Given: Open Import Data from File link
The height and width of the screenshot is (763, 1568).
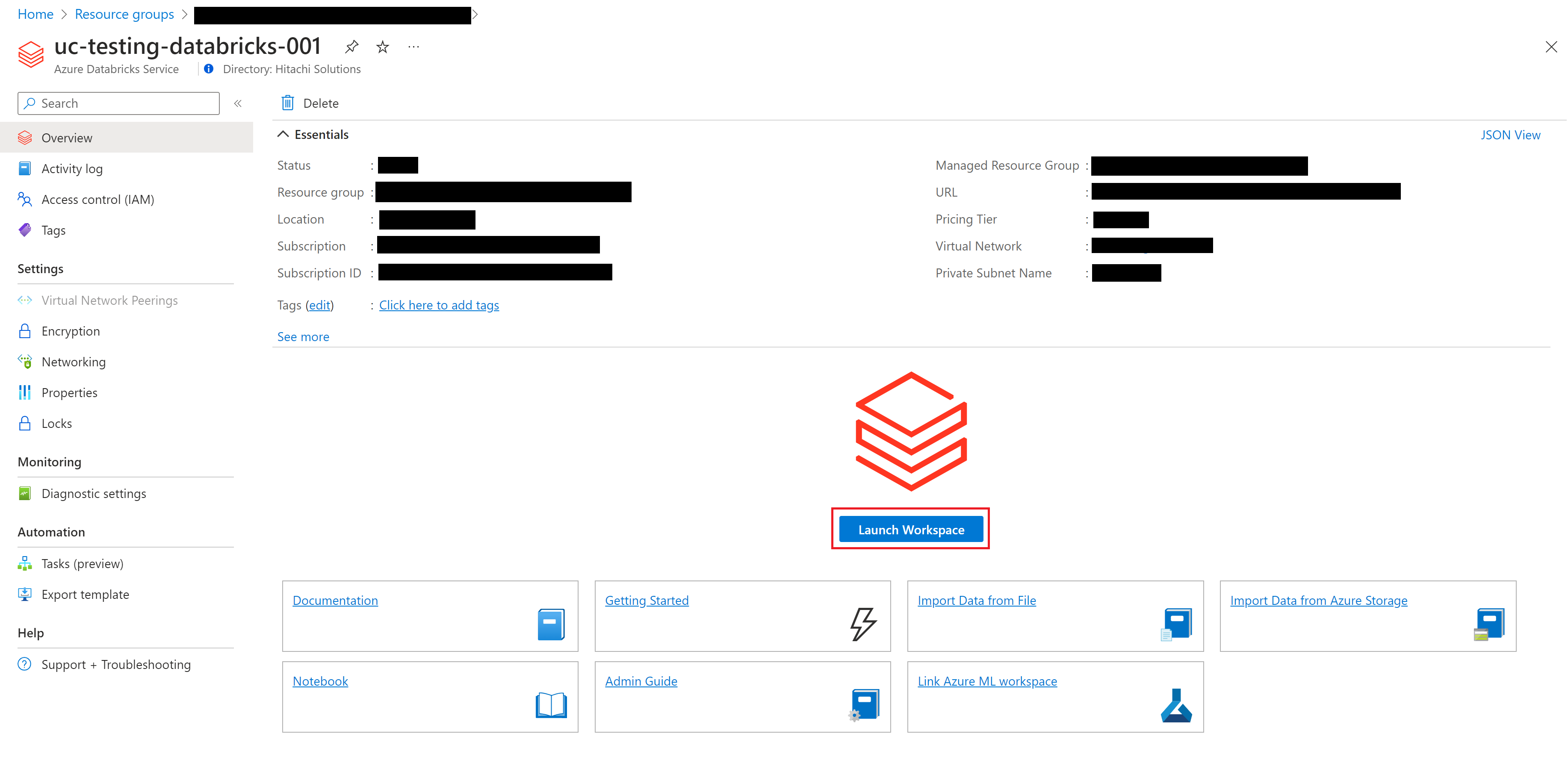Looking at the screenshot, I should tap(976, 601).
